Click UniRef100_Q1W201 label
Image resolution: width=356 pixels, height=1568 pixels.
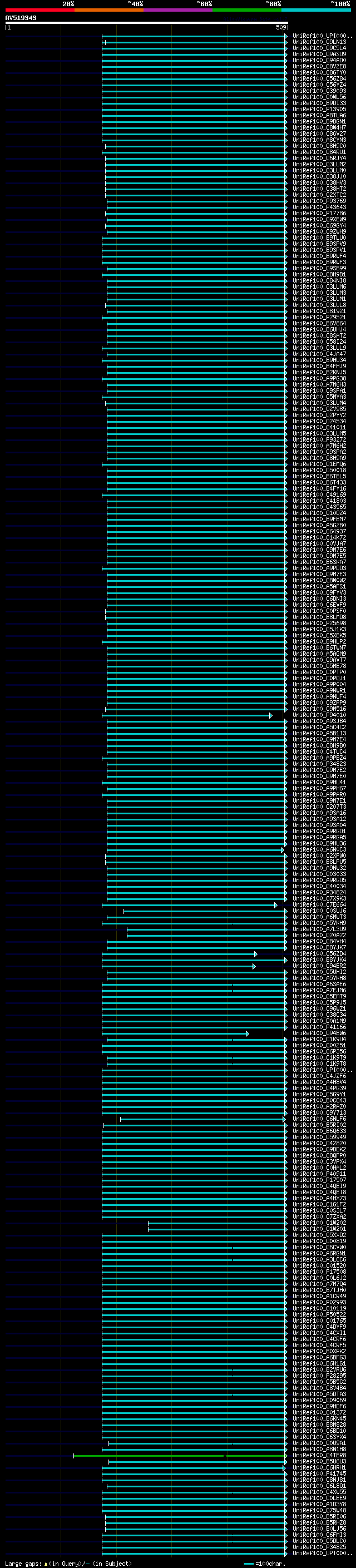click(x=319, y=1229)
